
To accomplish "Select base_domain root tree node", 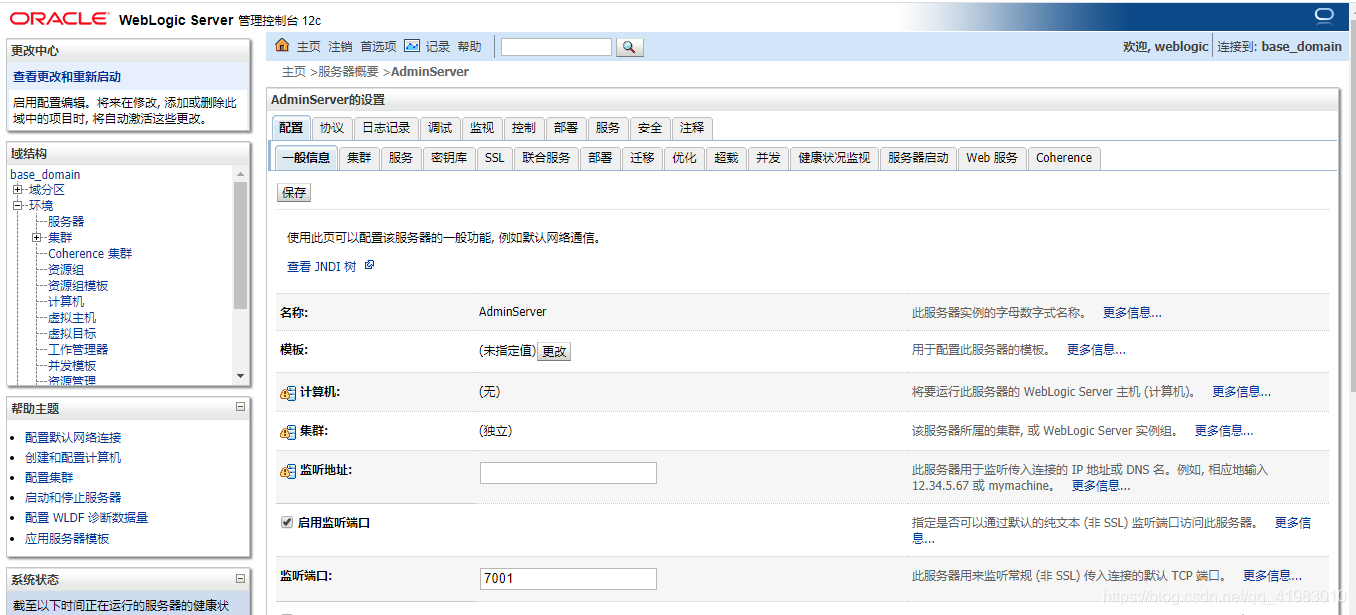I will point(45,175).
